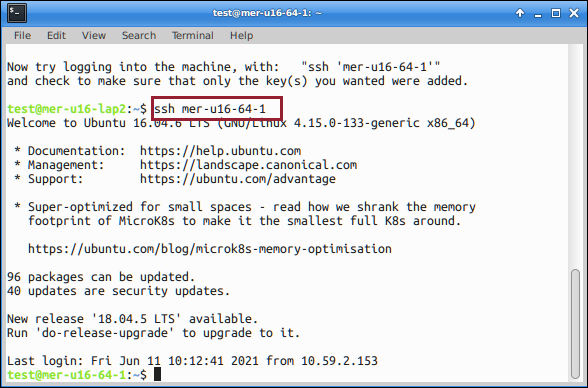Viewport: 588px width, 388px height.
Task: Click the 'Support:' label
Action: (56, 179)
